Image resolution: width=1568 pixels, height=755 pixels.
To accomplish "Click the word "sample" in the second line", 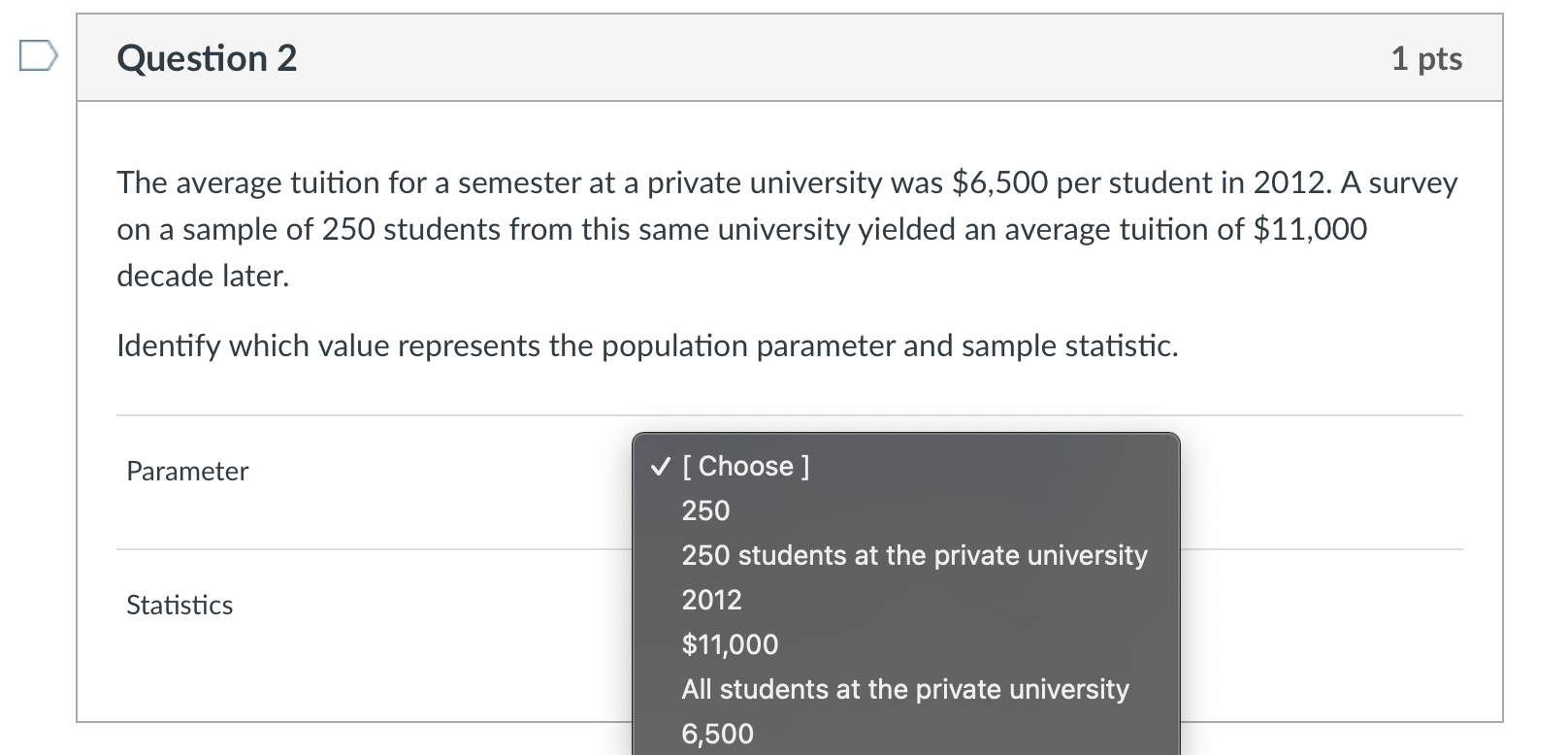I will (x=229, y=230).
